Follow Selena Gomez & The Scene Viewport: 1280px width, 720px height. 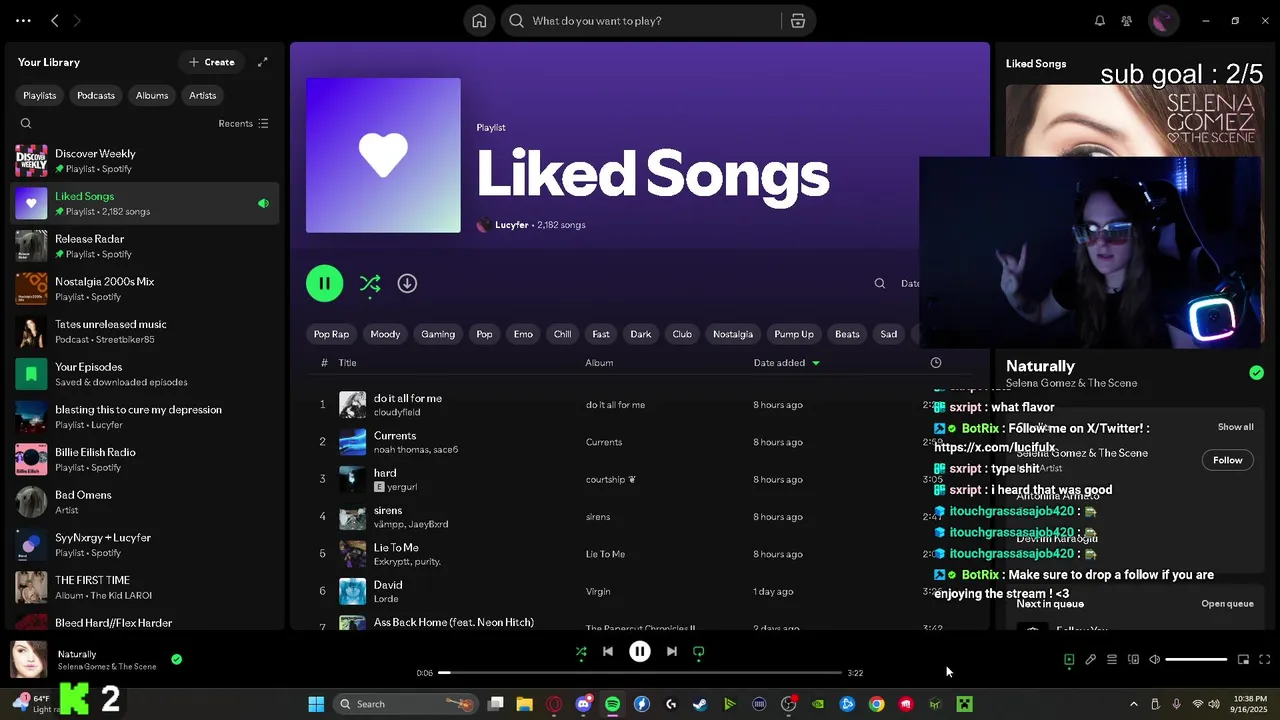(x=1227, y=460)
